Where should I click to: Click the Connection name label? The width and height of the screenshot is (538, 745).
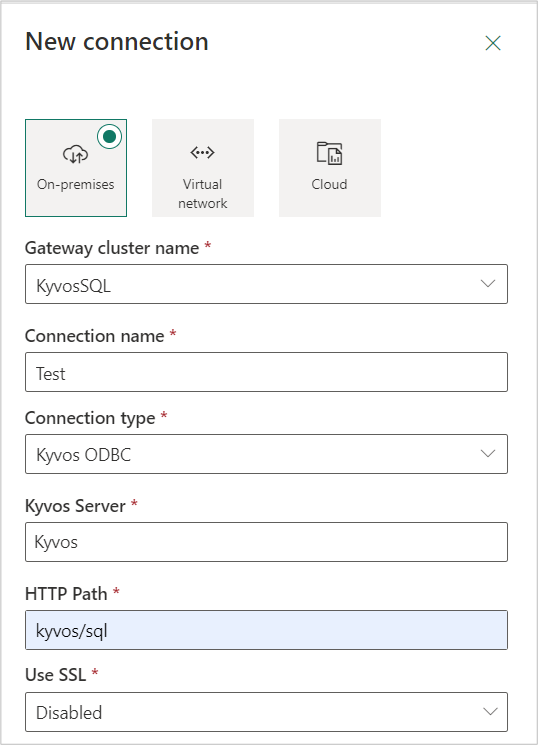95,336
